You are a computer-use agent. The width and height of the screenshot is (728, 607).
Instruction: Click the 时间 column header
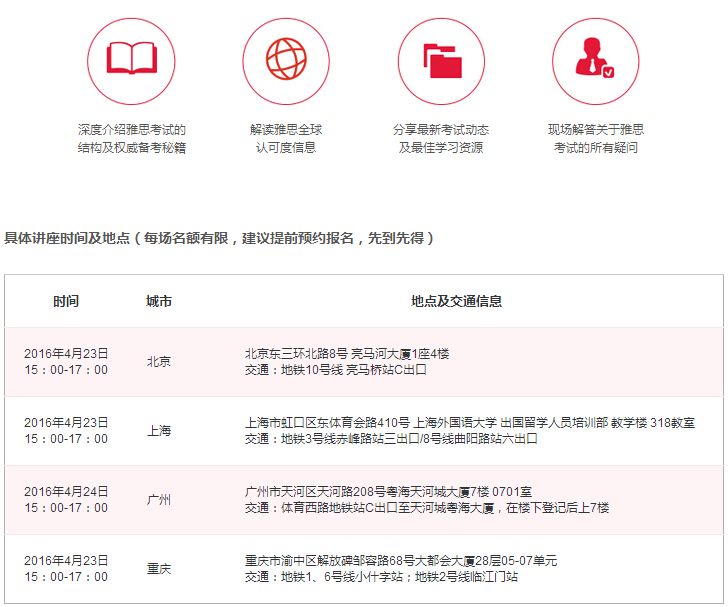(x=66, y=301)
